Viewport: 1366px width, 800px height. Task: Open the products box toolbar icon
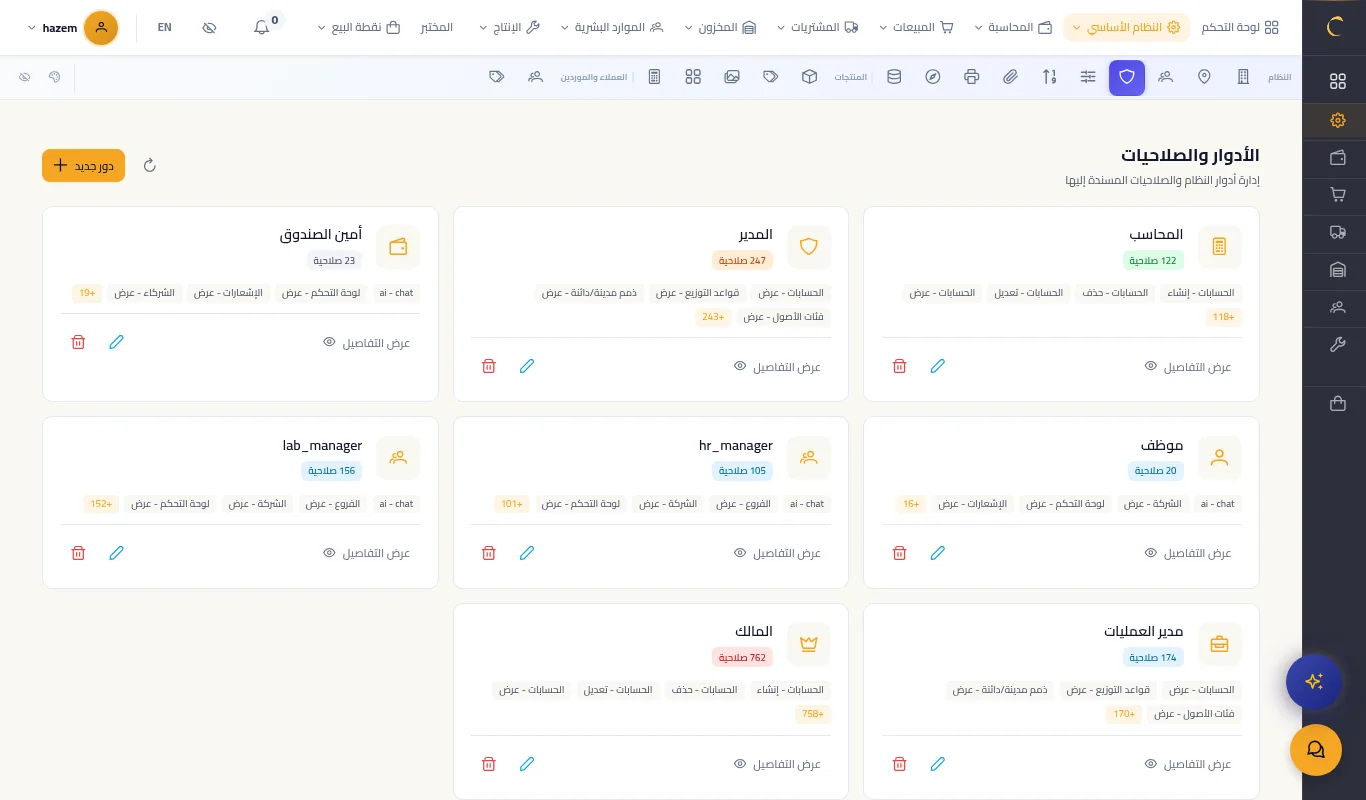(x=809, y=77)
